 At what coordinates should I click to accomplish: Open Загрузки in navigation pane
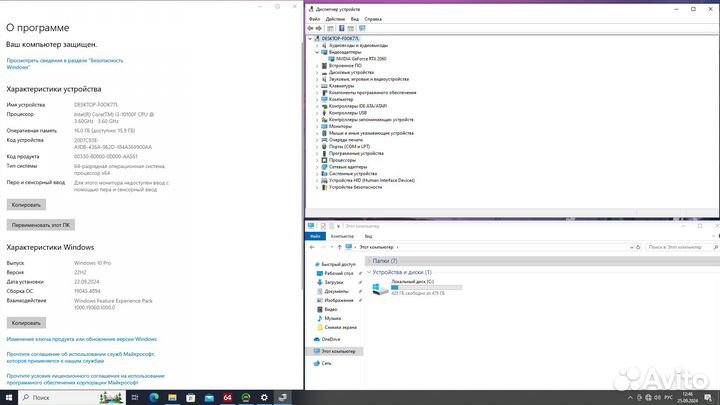[333, 282]
